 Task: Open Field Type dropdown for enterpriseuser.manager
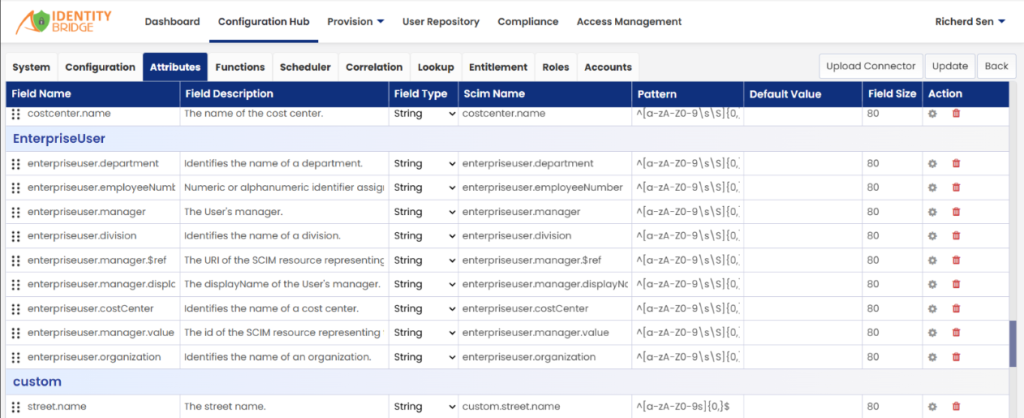click(424, 212)
